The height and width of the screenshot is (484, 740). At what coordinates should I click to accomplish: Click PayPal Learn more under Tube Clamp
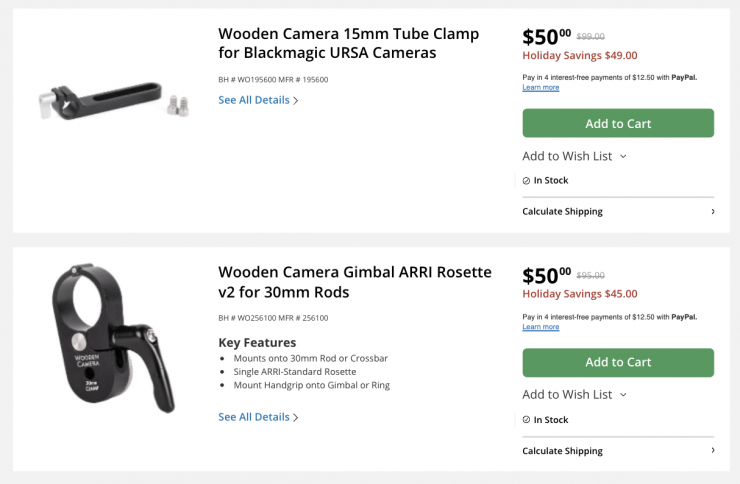[540, 88]
